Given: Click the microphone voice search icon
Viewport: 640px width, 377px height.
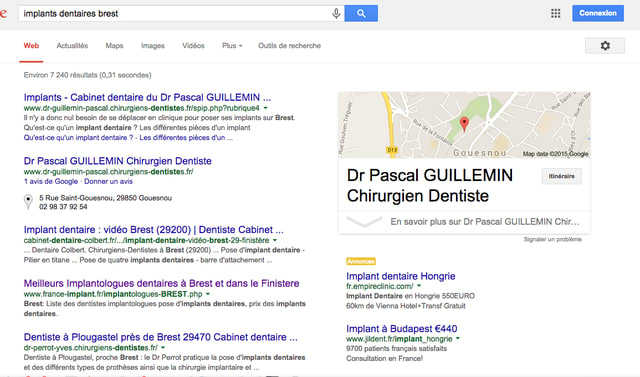Looking at the screenshot, I should tap(336, 13).
